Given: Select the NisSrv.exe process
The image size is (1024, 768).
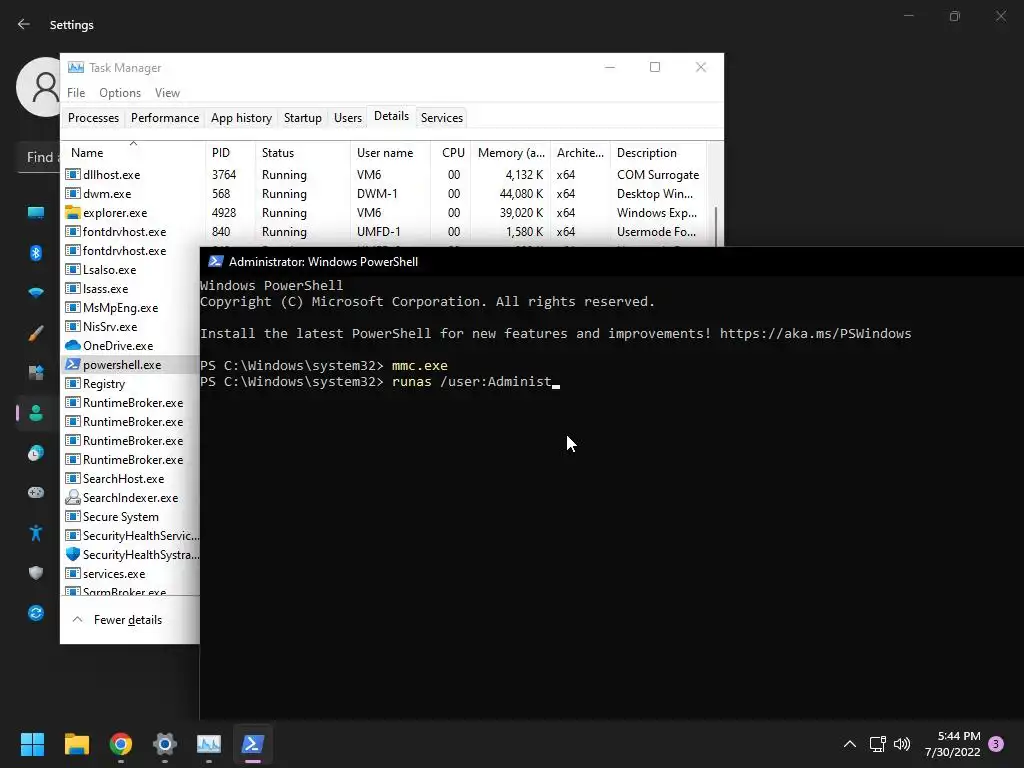Looking at the screenshot, I should (131, 327).
